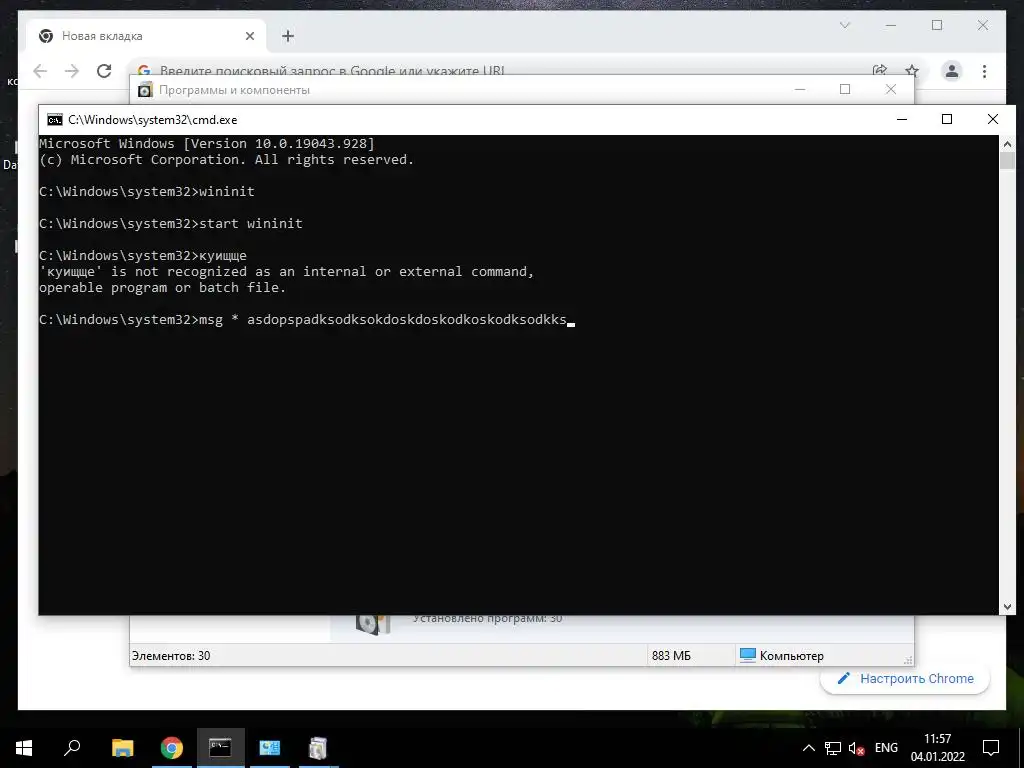Open taskbar search
Image resolution: width=1024 pixels, height=768 pixels.
pos(72,748)
